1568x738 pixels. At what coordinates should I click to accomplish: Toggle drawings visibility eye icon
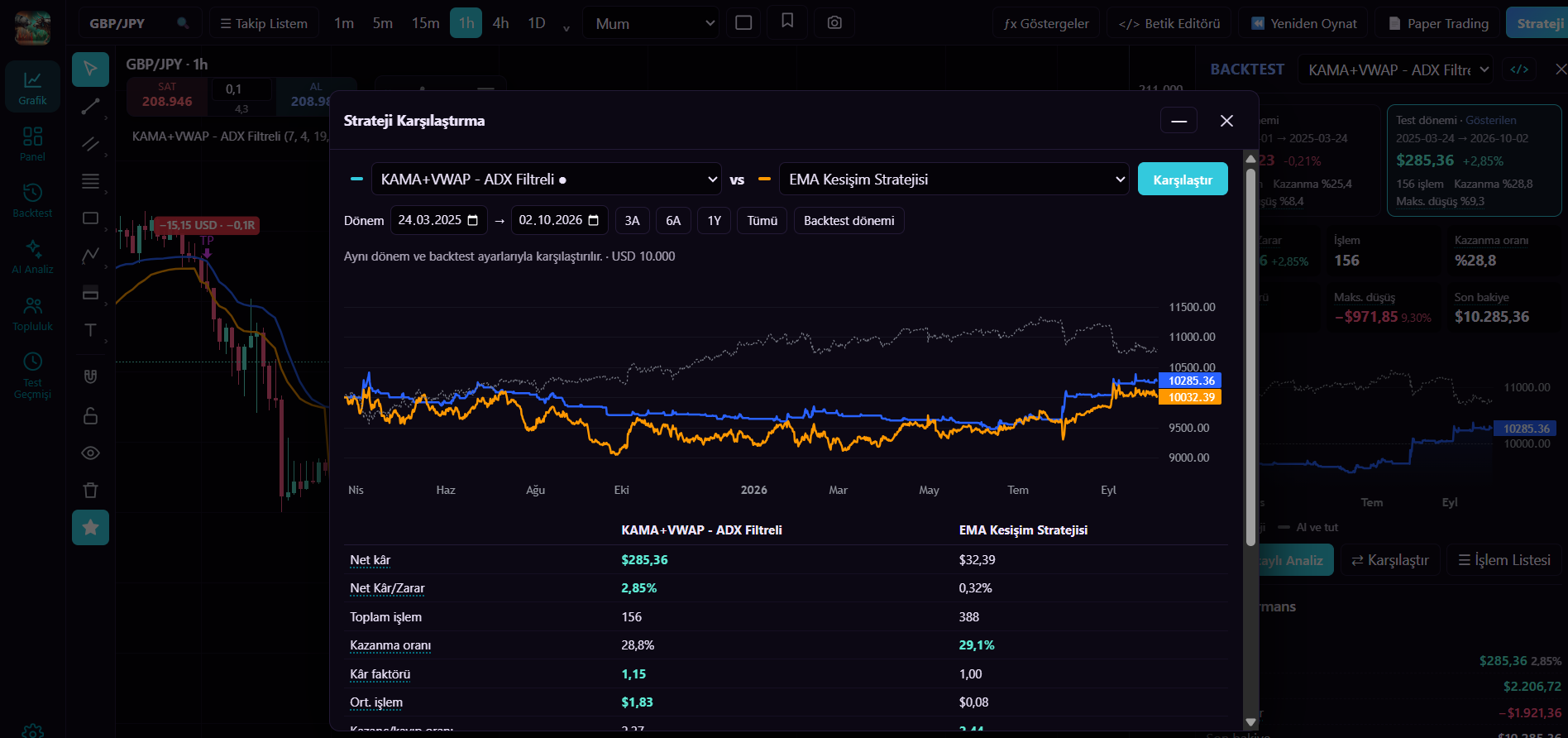90,453
